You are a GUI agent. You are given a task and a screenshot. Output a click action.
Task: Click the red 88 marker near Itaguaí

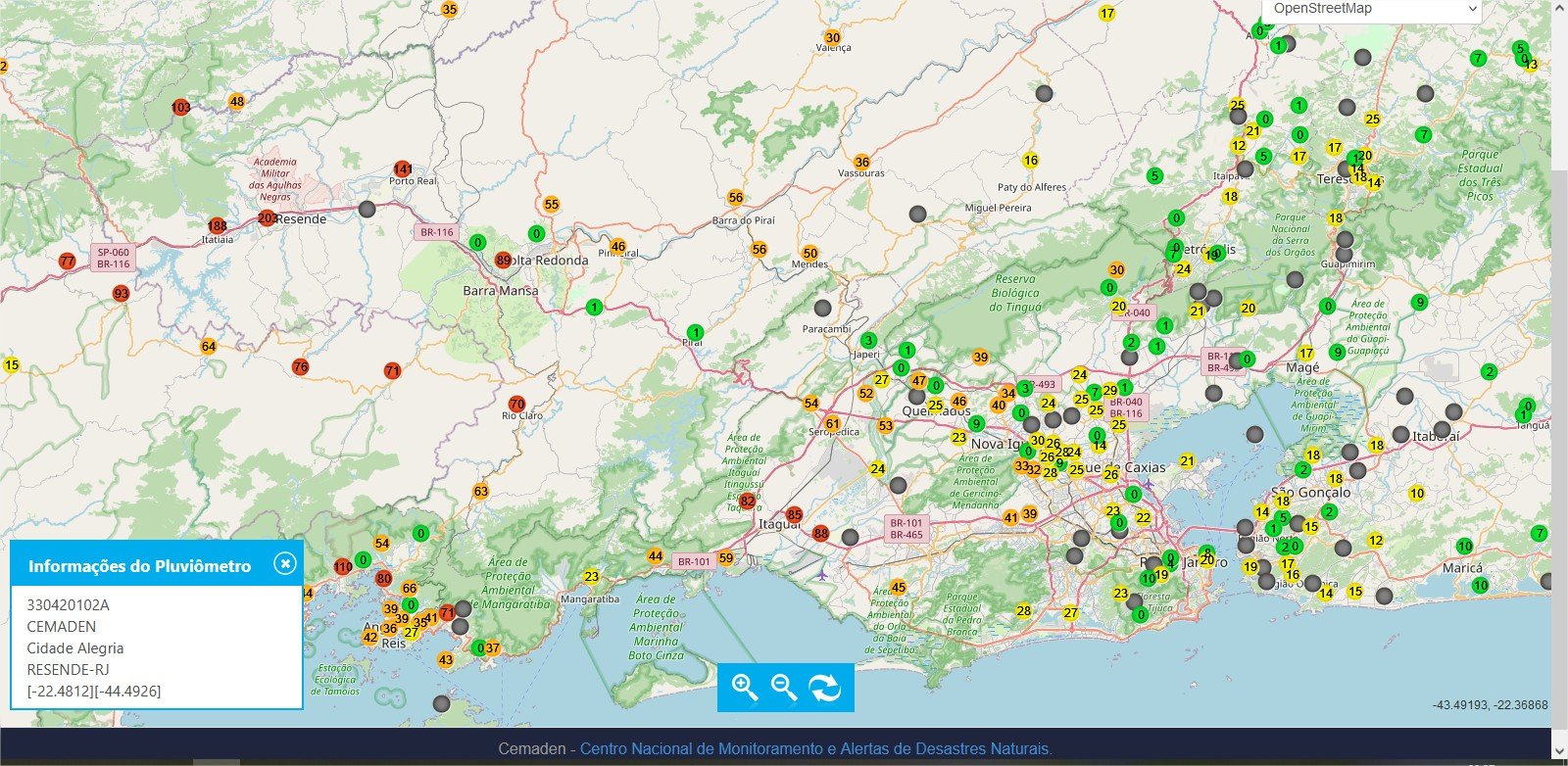click(821, 534)
